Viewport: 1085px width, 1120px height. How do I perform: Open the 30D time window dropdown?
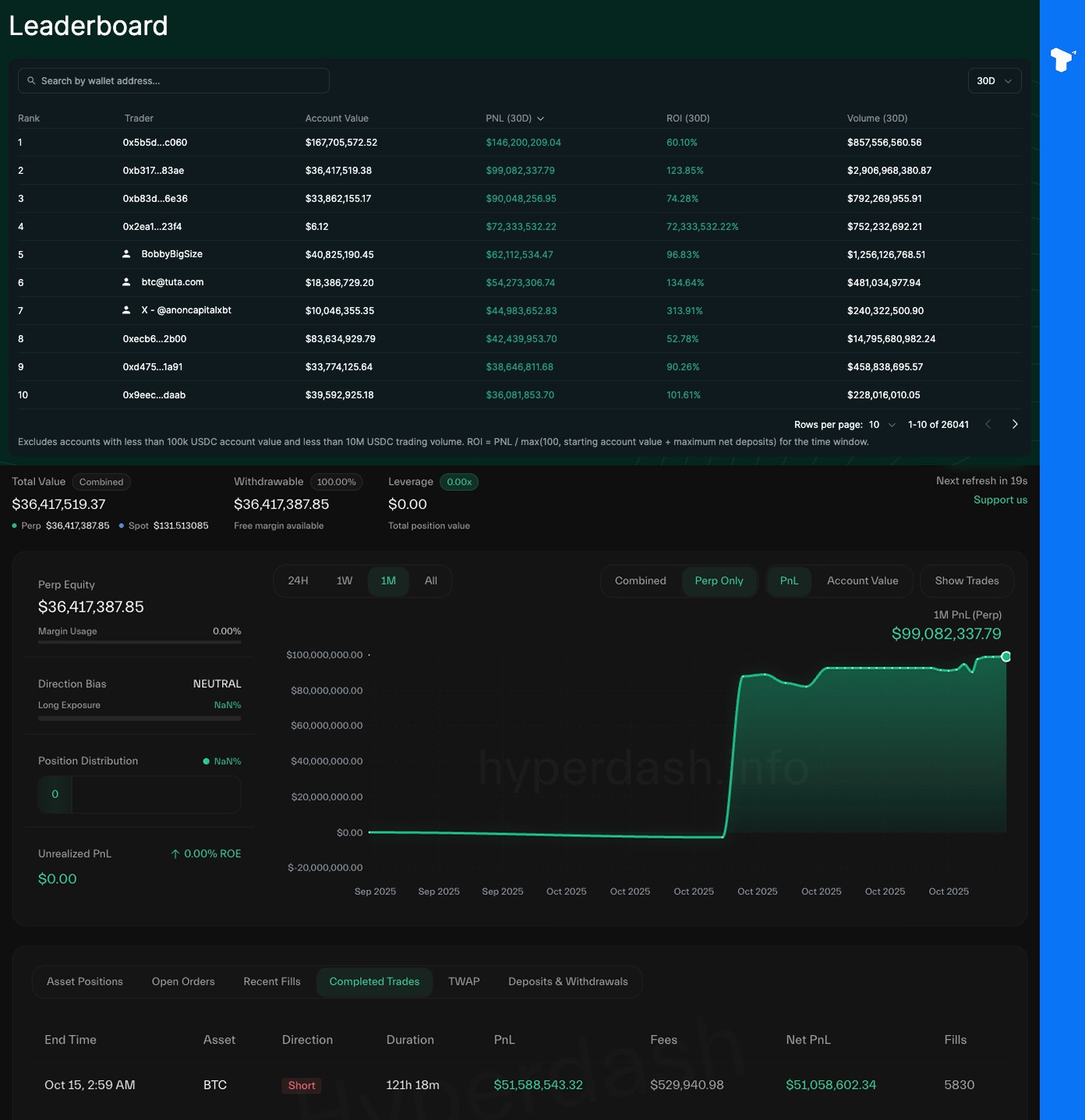[994, 81]
